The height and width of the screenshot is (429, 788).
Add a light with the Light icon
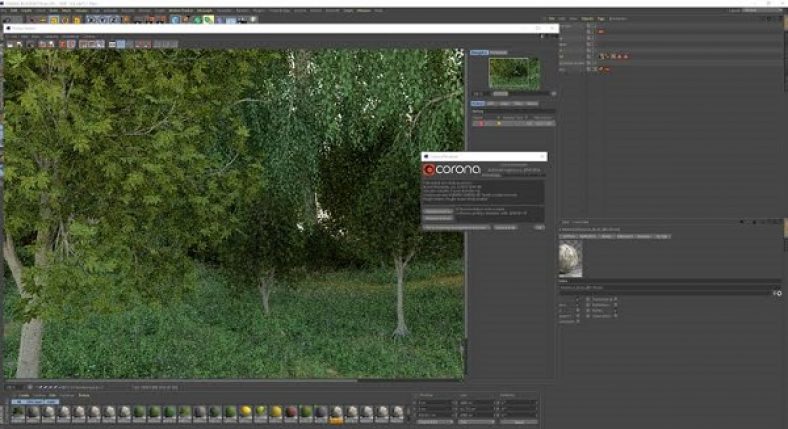254,20
